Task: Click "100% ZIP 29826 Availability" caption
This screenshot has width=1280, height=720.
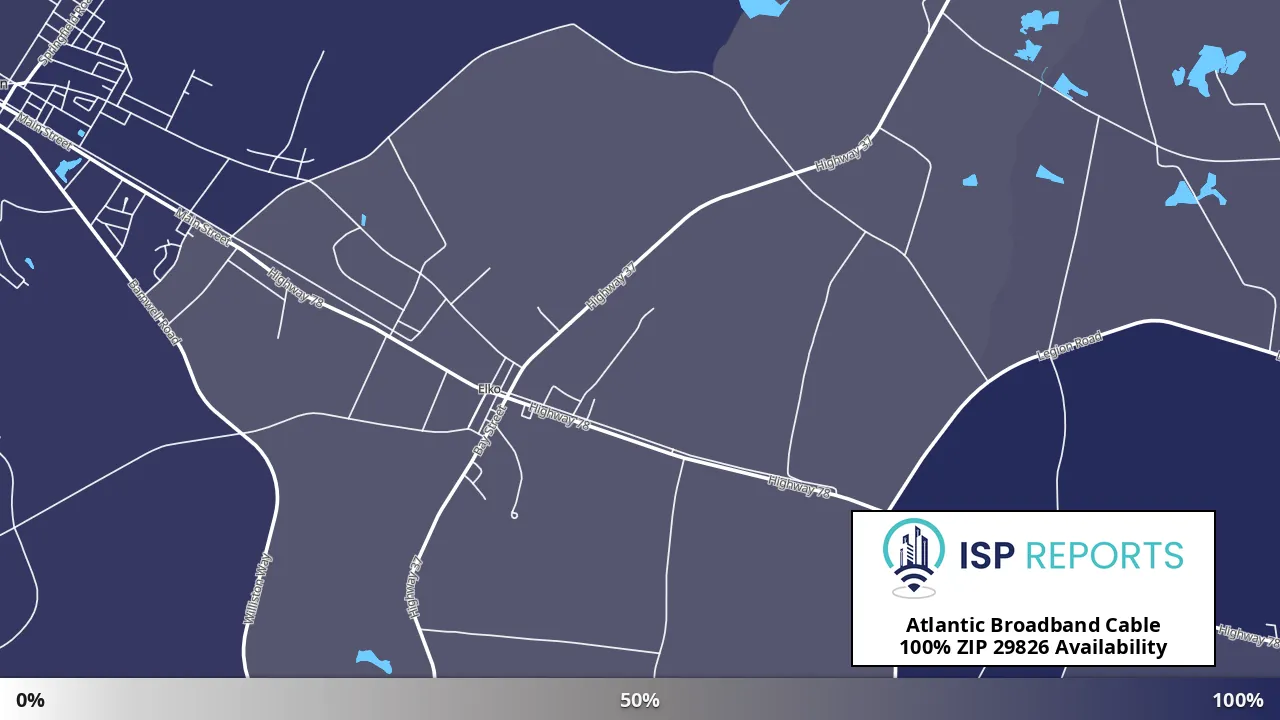Action: [1033, 647]
